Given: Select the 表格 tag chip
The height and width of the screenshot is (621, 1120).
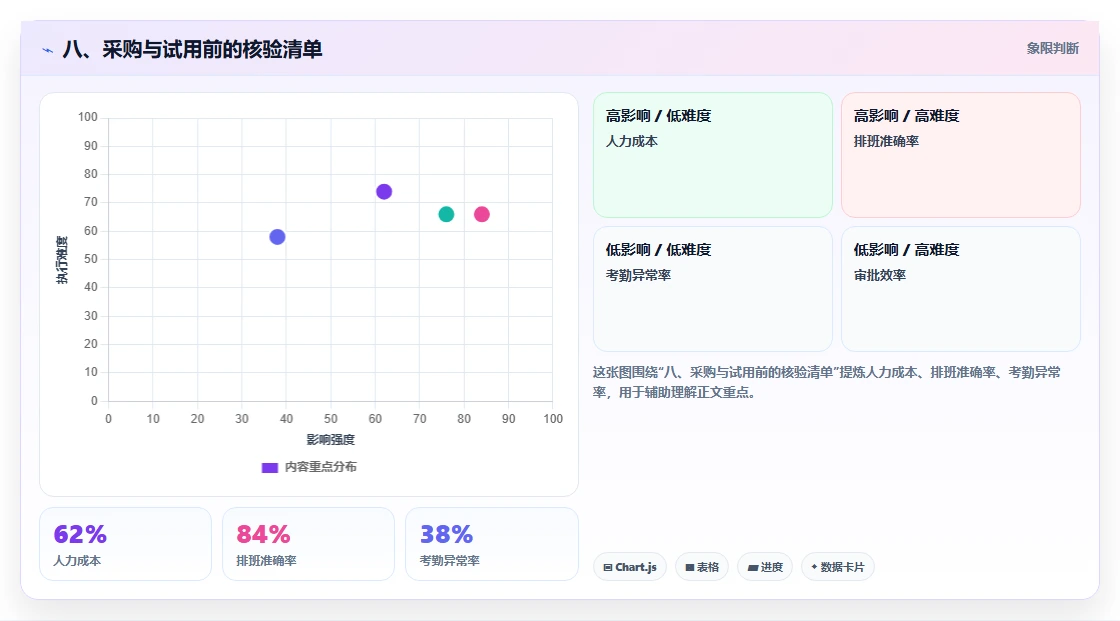Looking at the screenshot, I should [701, 567].
